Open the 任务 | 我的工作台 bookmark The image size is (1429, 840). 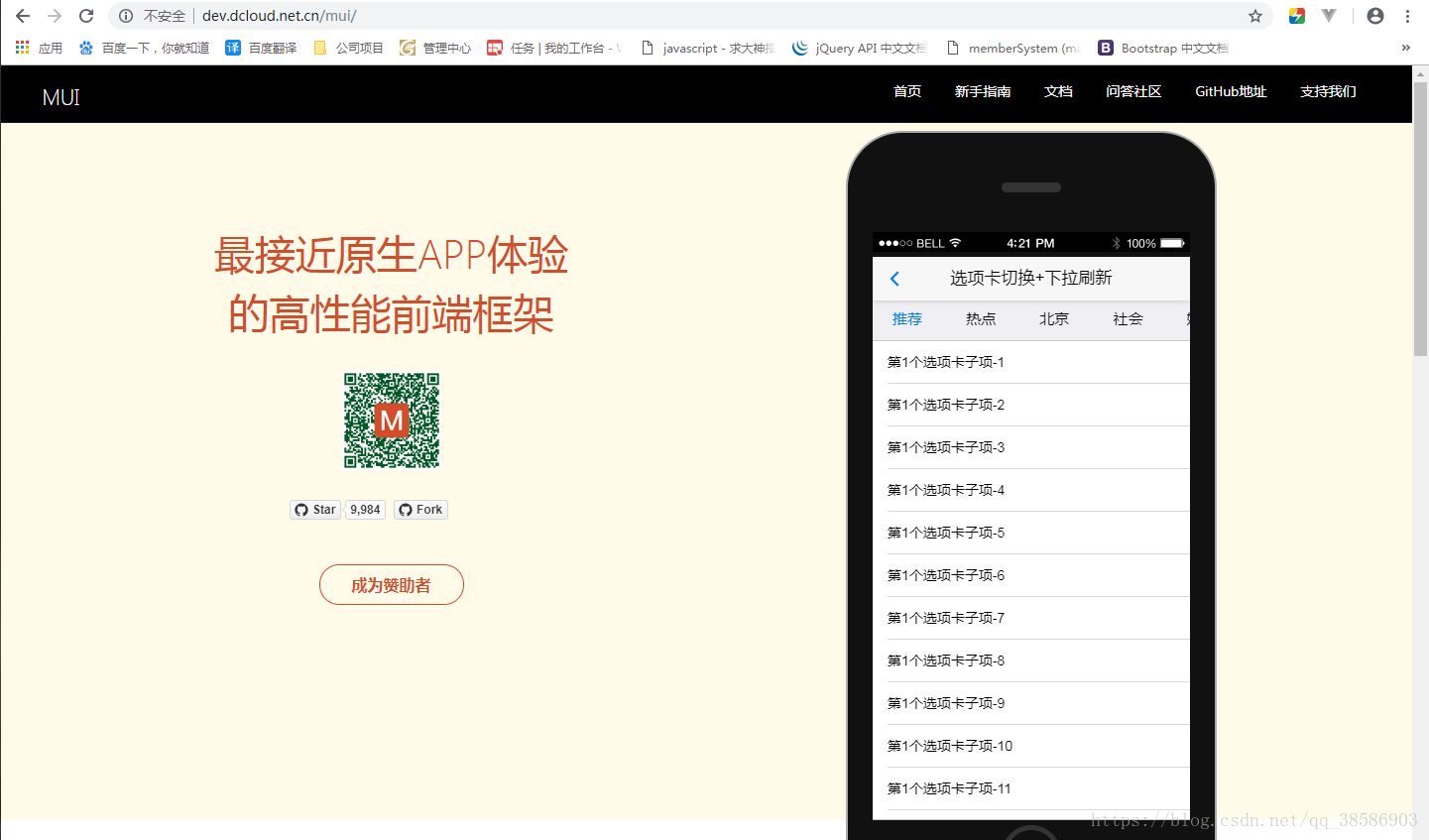554,48
